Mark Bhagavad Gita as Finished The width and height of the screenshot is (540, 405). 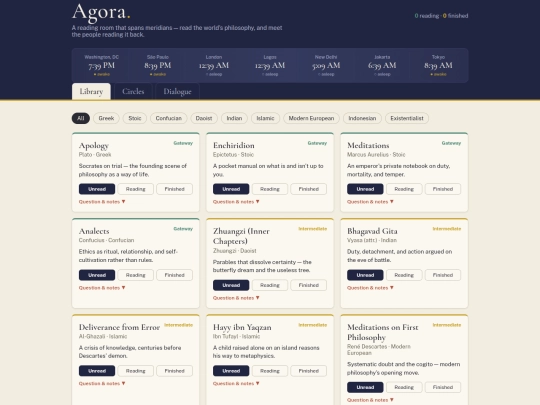pyautogui.click(x=443, y=275)
